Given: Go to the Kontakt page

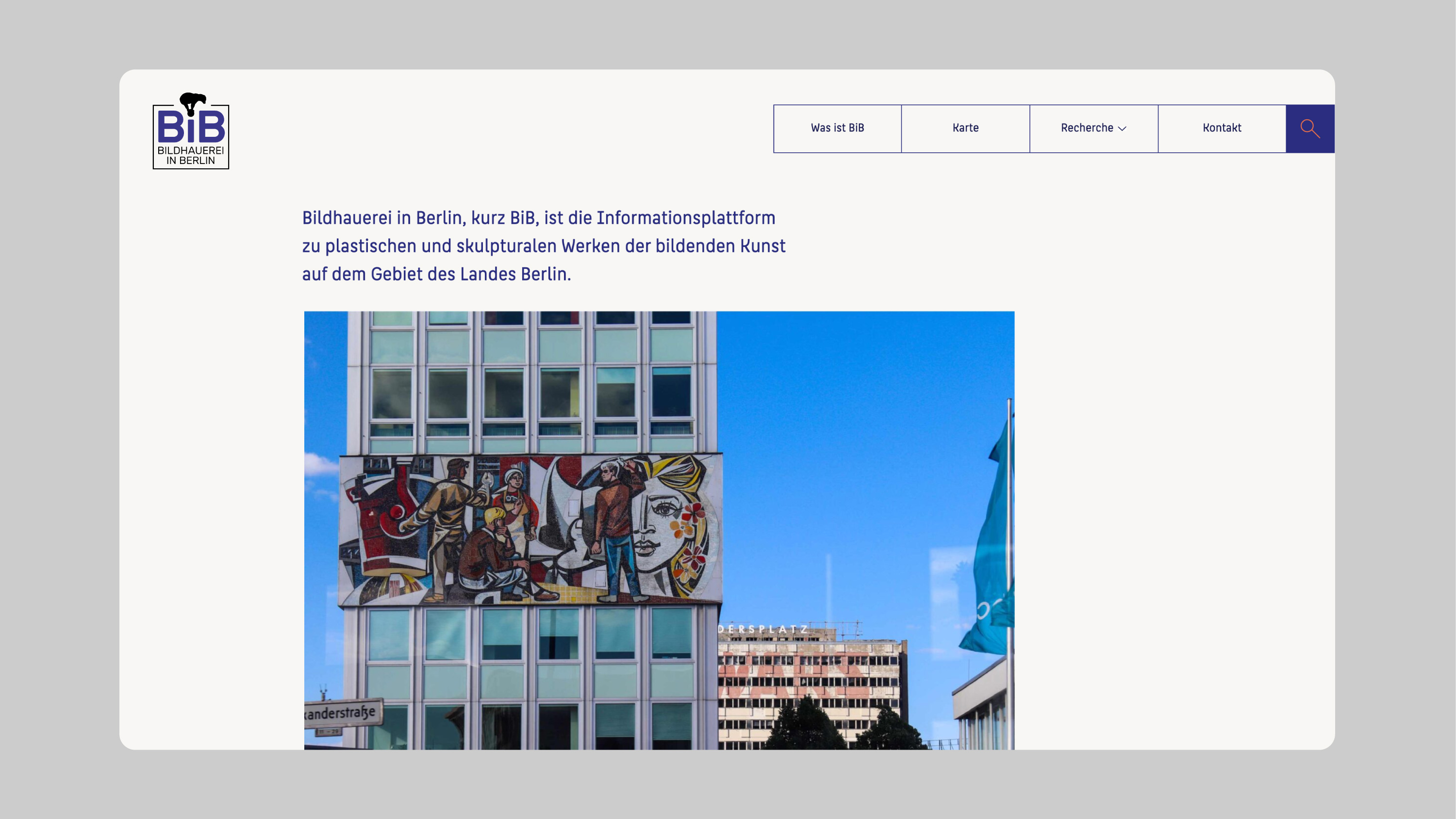Looking at the screenshot, I should 1222,128.
